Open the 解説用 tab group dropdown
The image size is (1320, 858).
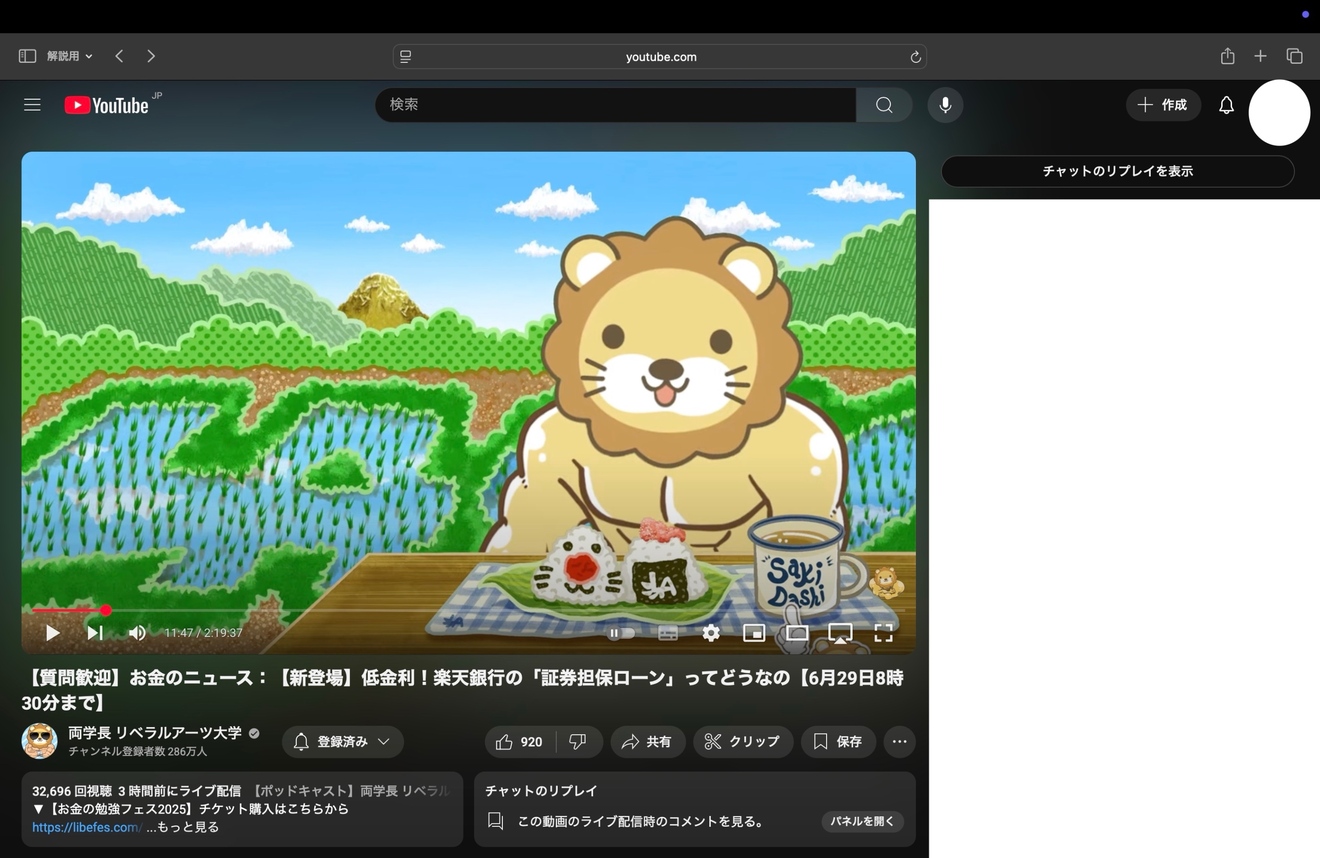70,57
